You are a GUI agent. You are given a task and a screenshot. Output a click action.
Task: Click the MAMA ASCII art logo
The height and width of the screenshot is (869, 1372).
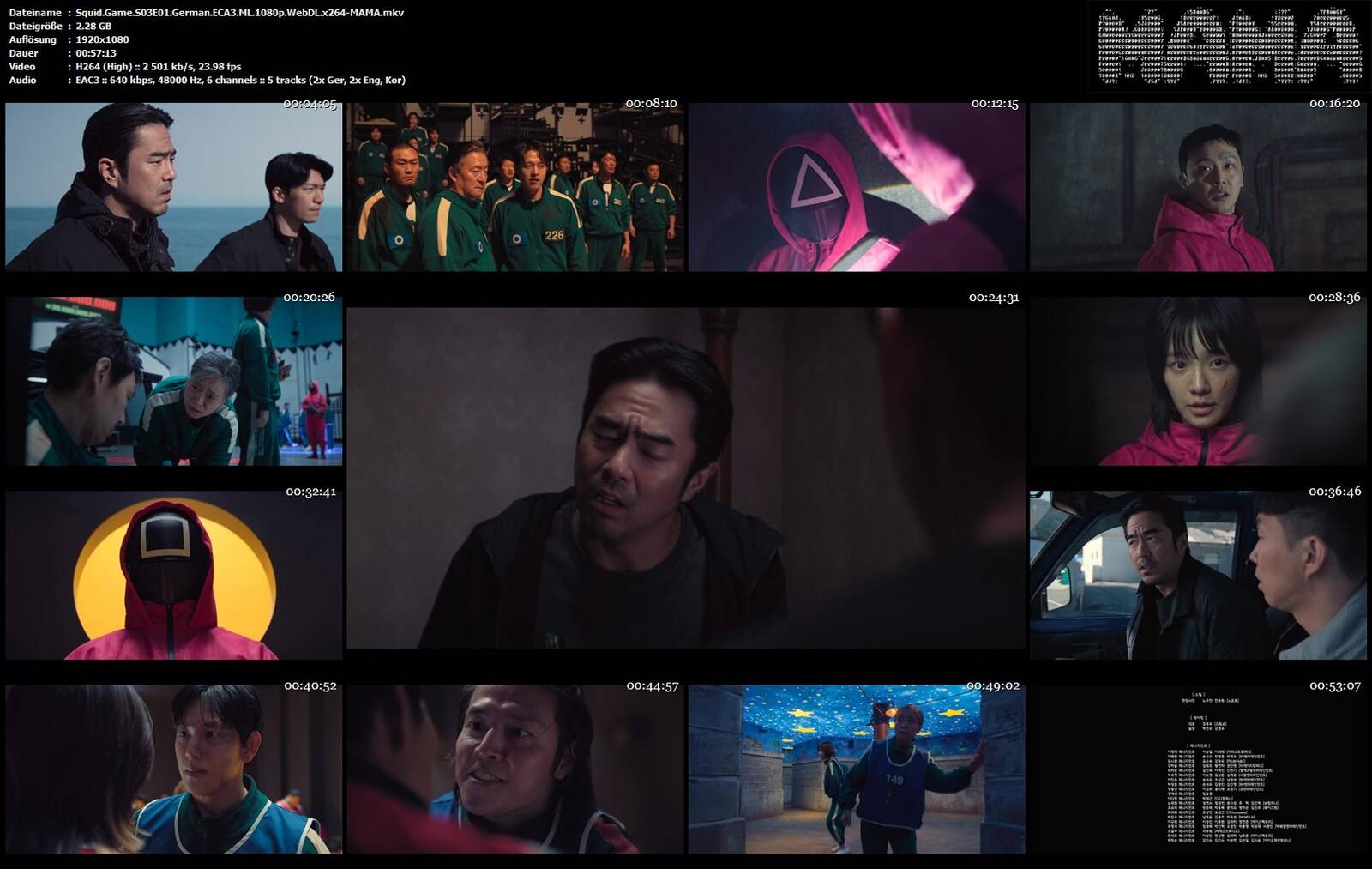tap(1229, 47)
